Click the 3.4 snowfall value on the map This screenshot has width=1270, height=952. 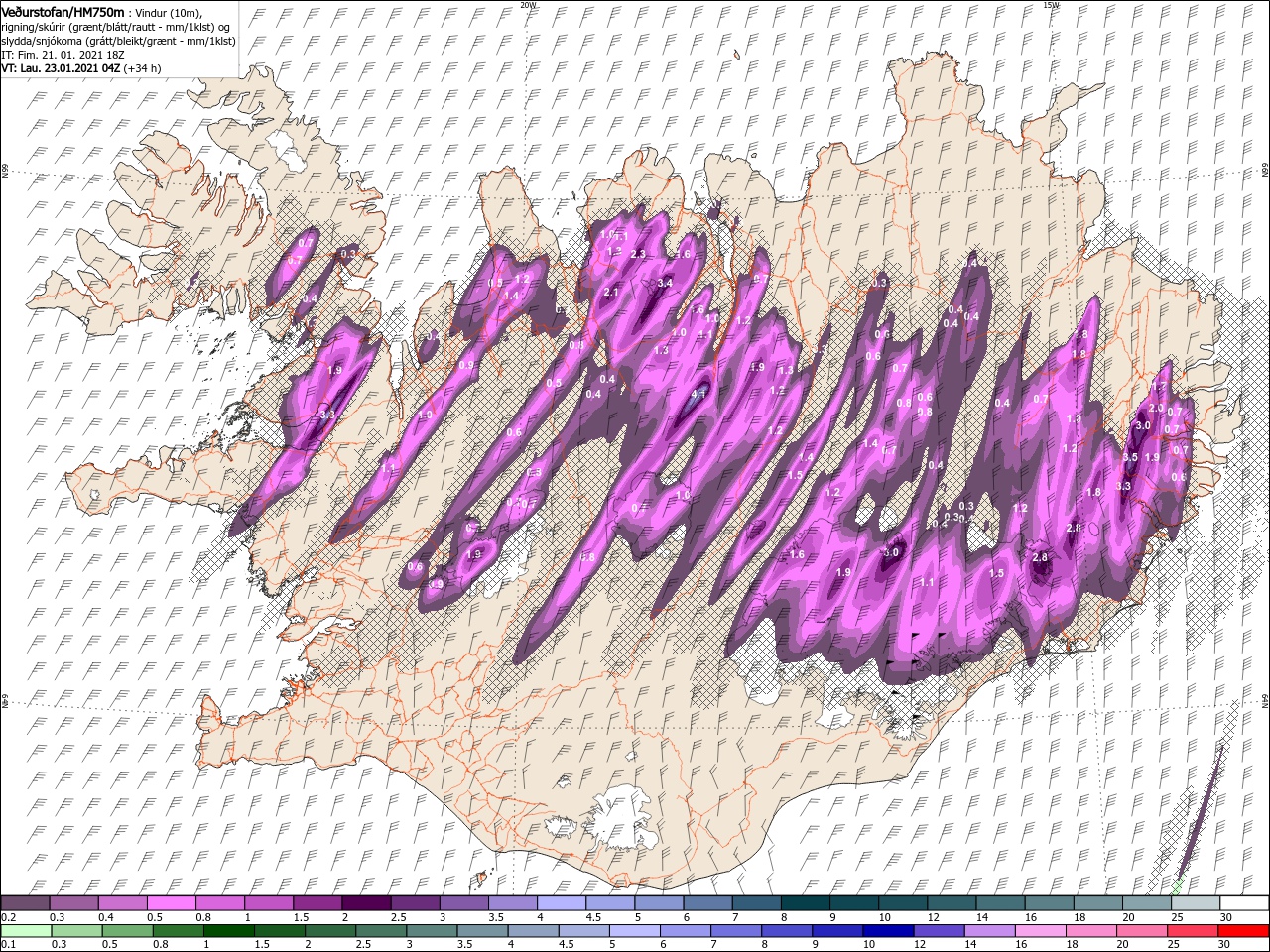point(665,283)
